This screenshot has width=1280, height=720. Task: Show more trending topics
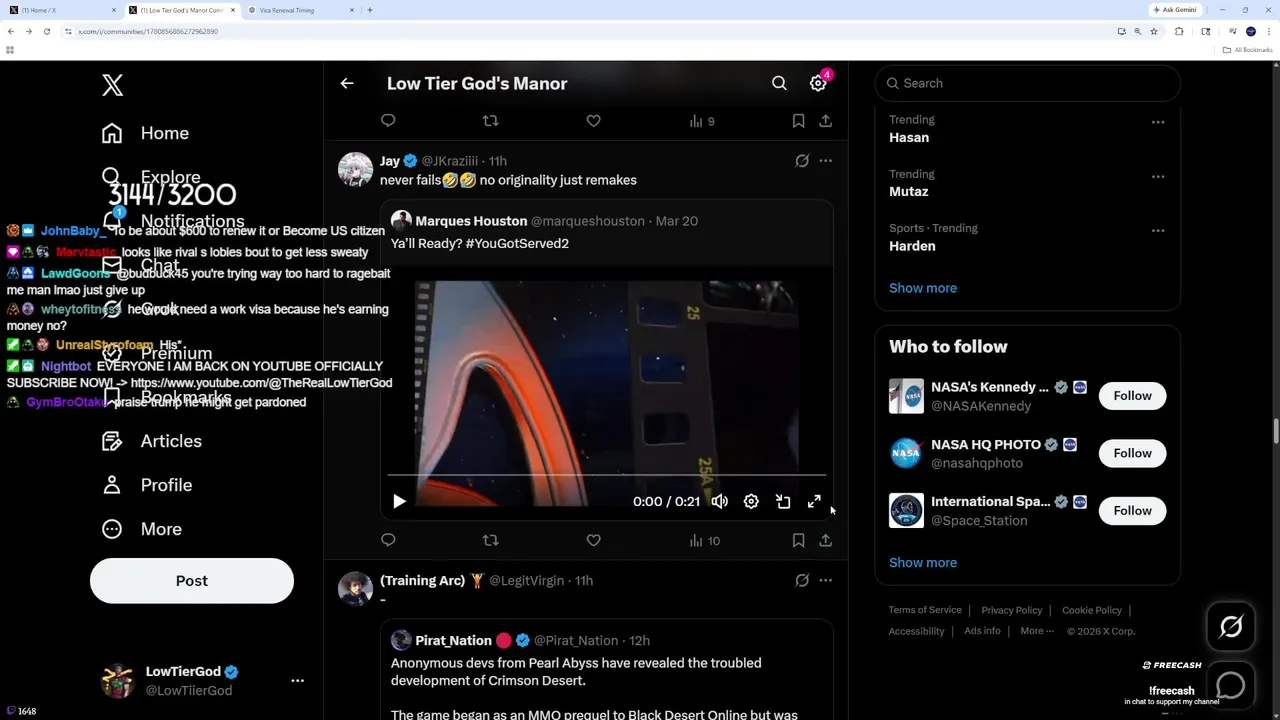923,288
